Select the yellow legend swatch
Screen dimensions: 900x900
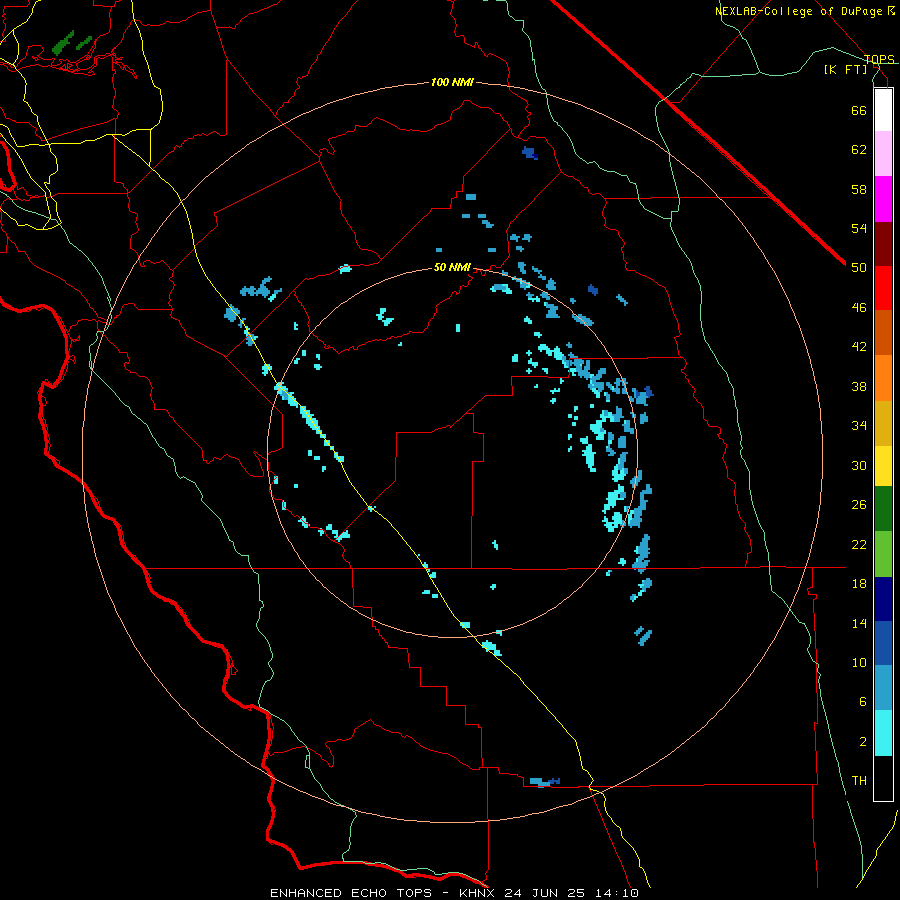tap(883, 466)
